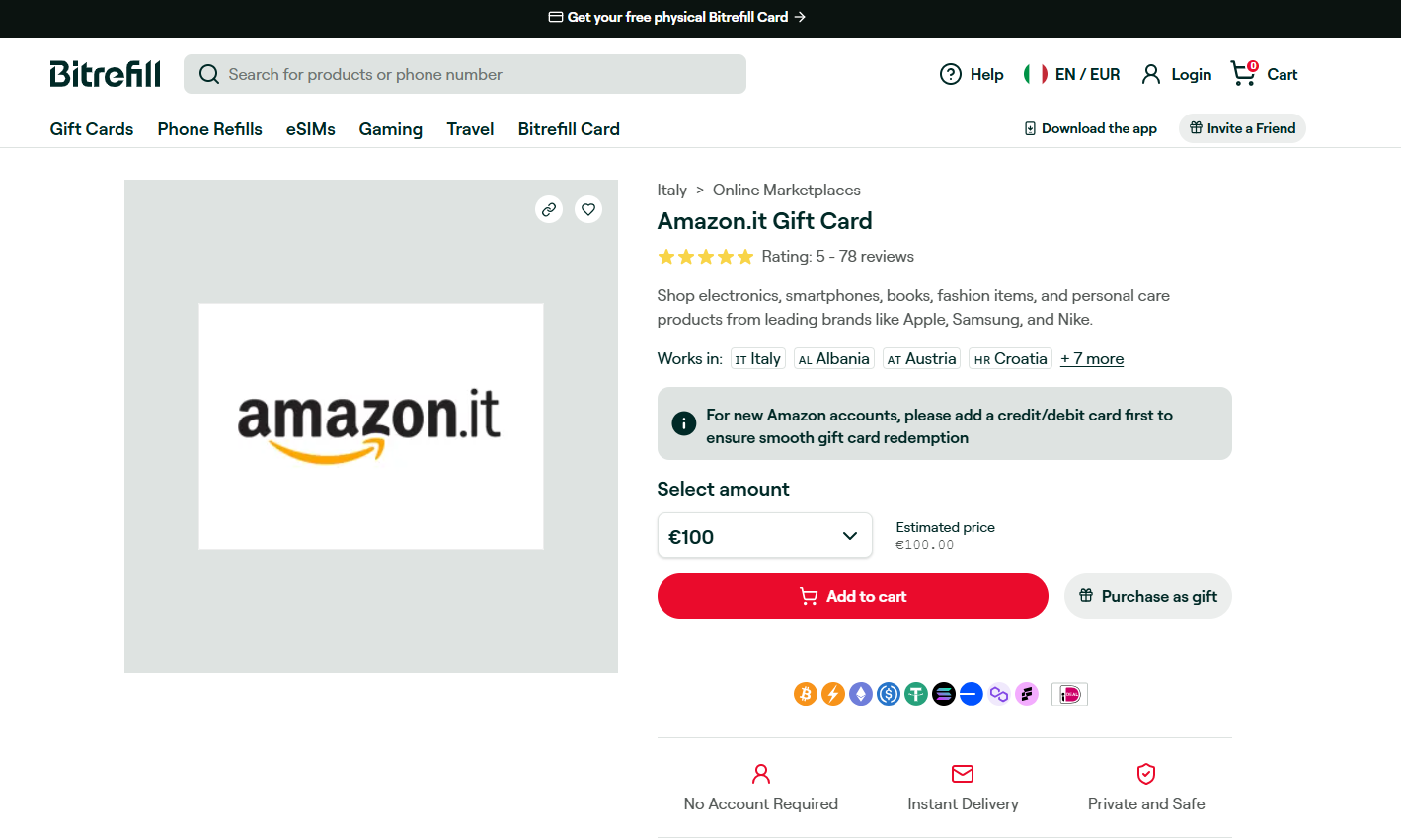Copy product link via chain icon

point(549,209)
